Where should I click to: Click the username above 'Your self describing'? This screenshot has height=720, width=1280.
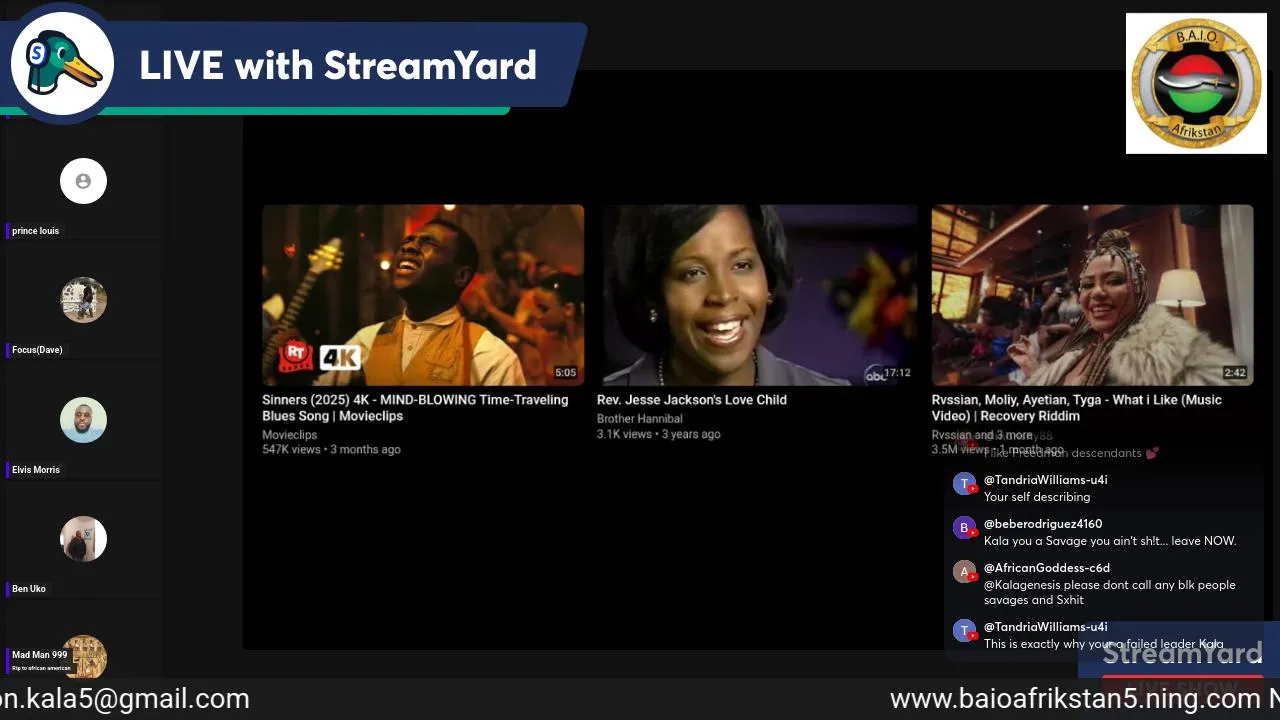[x=1045, y=480]
